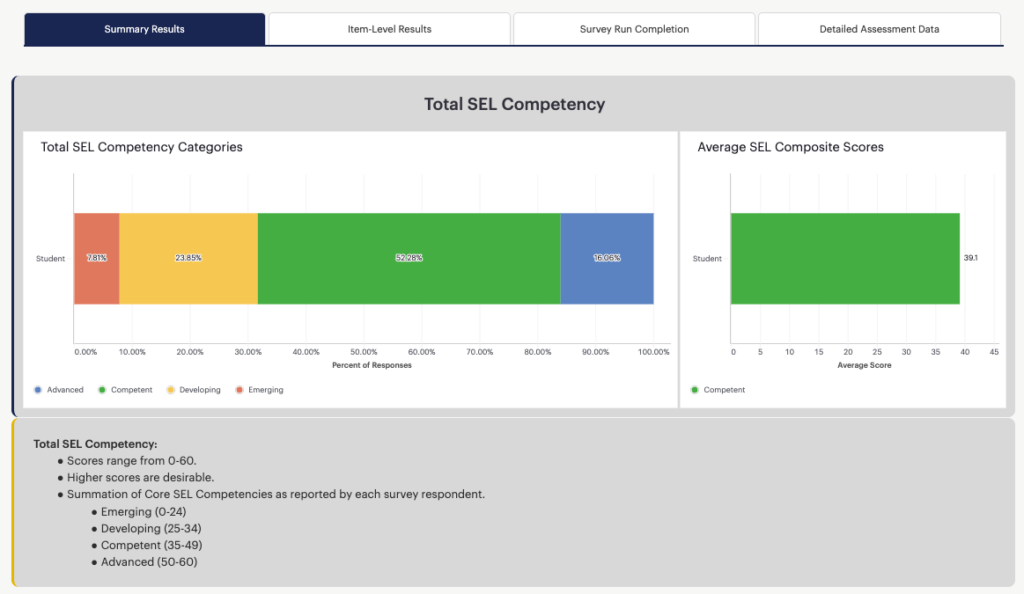
Task: Click the Average SEL Composite Scores title
Action: click(x=790, y=147)
